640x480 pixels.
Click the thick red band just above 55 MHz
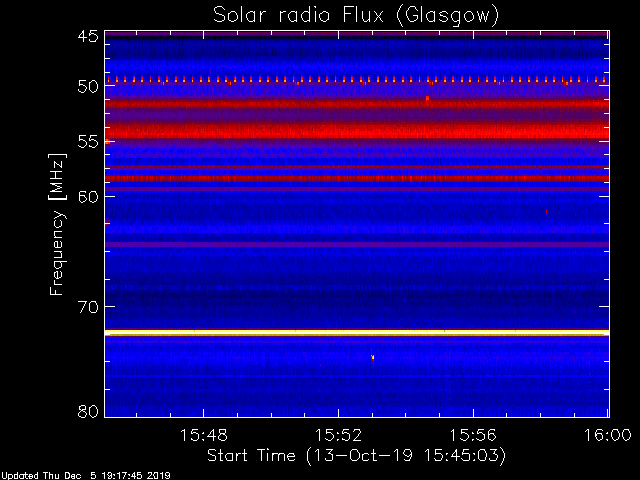pyautogui.click(x=357, y=131)
